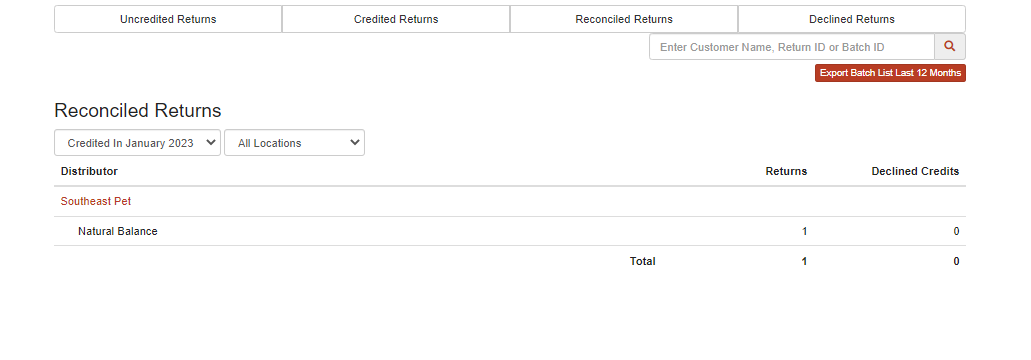The height and width of the screenshot is (360, 1031).
Task: Click the Total declined credits value
Action: coord(956,261)
